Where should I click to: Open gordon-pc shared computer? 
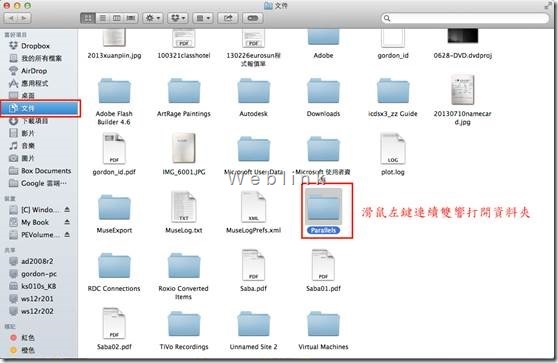[x=39, y=274]
